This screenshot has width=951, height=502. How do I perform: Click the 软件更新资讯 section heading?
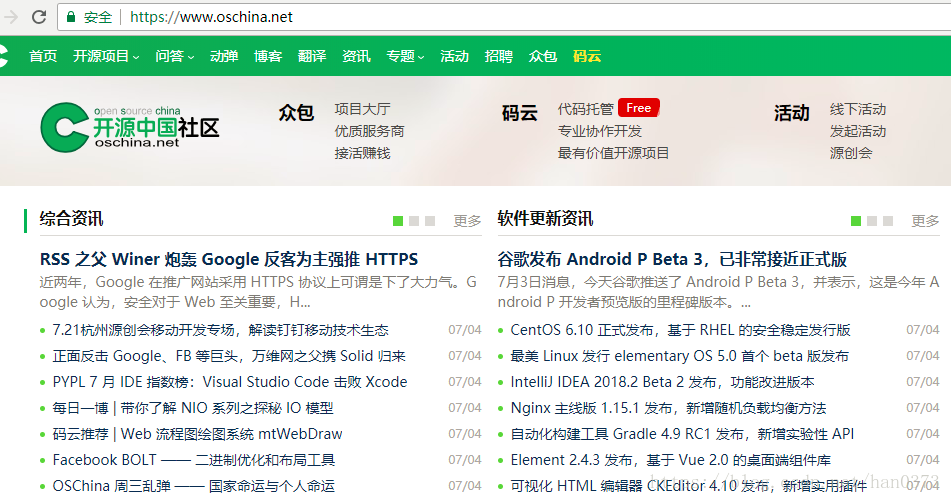click(545, 219)
